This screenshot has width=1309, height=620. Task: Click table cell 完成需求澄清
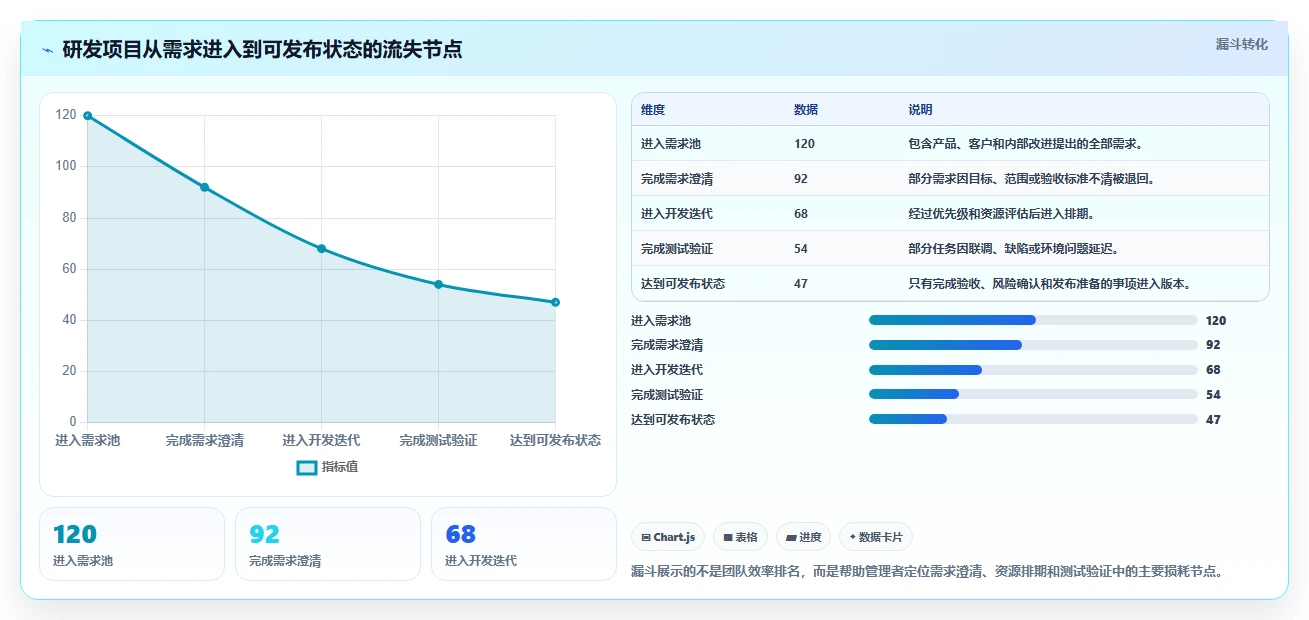(x=677, y=179)
